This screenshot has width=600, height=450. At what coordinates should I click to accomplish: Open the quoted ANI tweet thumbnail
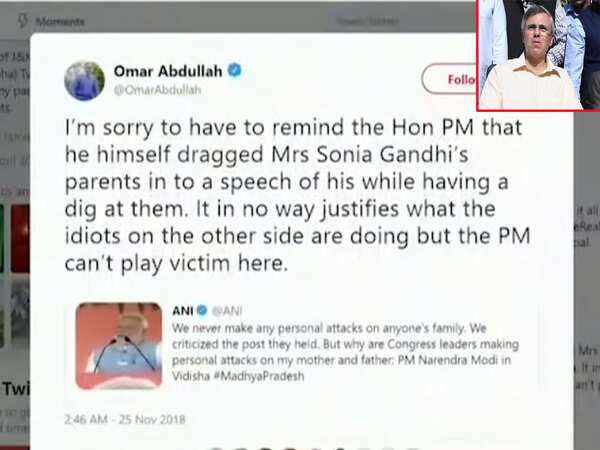(x=119, y=346)
